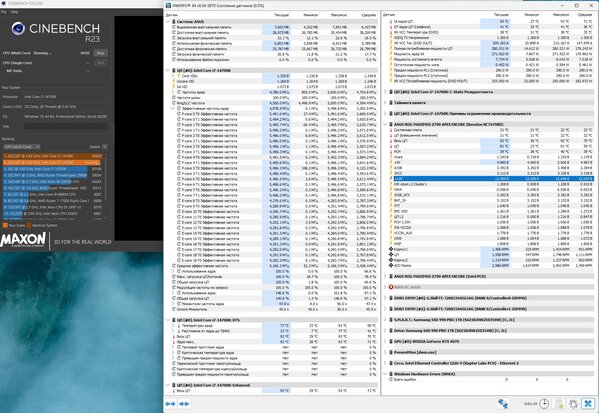Image resolution: width=599 pixels, height=413 pixels.
Task: Click the Identical System legend swatch
Action: click(x=29, y=225)
